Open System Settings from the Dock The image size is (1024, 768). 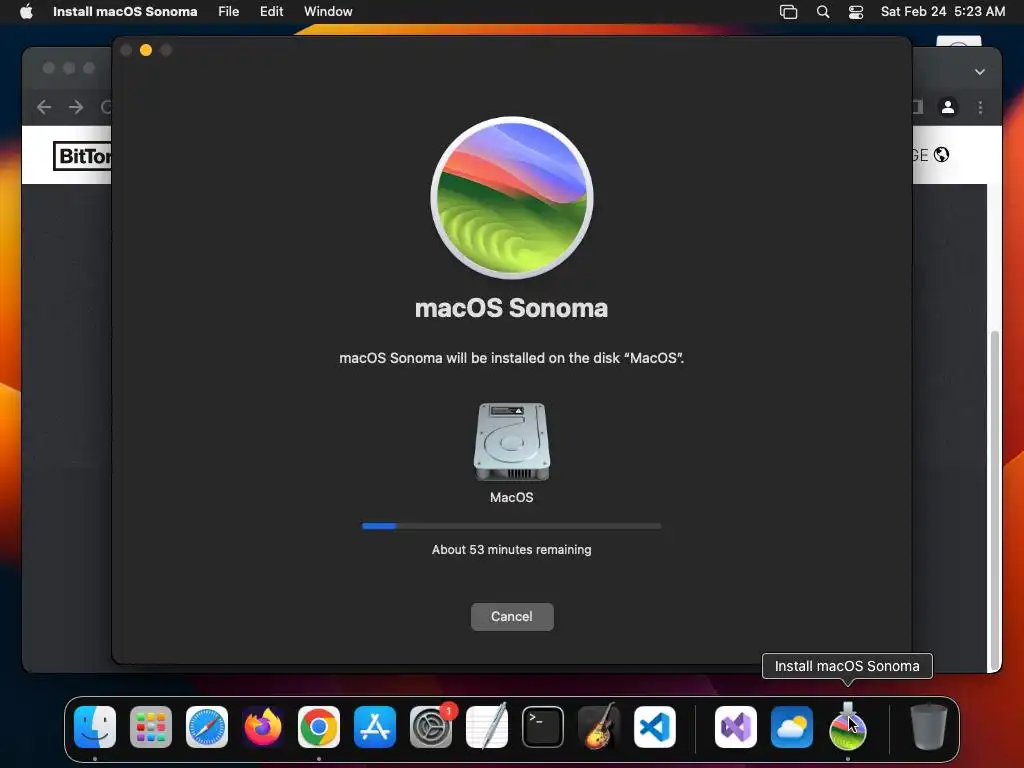point(431,727)
